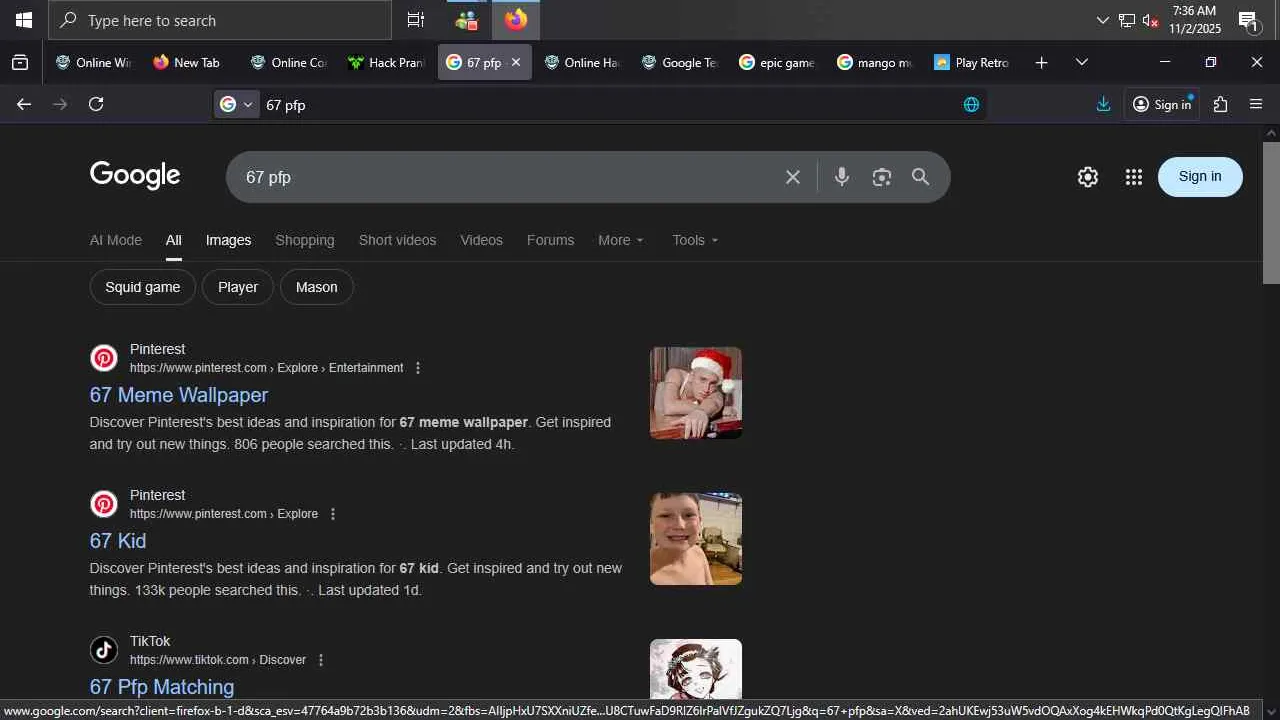
Task: Toggle the muted volume tray icon
Action: 1151,20
